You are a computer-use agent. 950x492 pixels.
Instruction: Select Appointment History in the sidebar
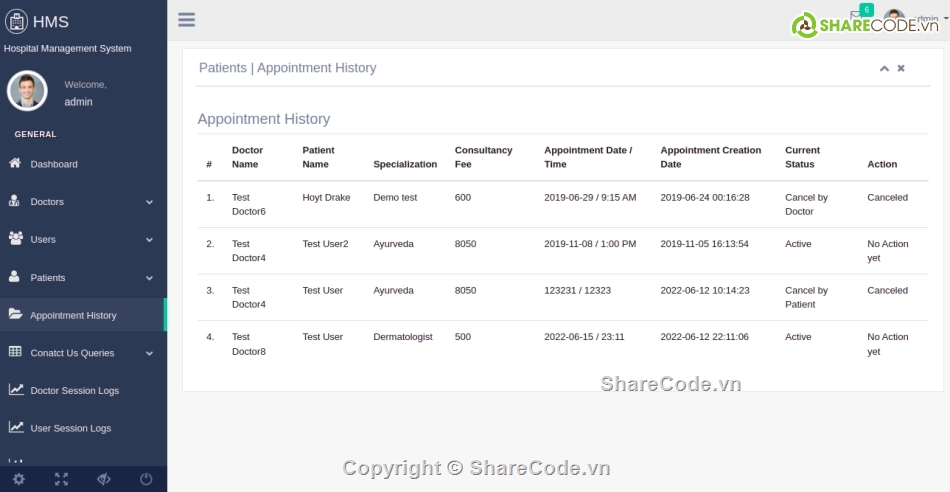[73, 315]
